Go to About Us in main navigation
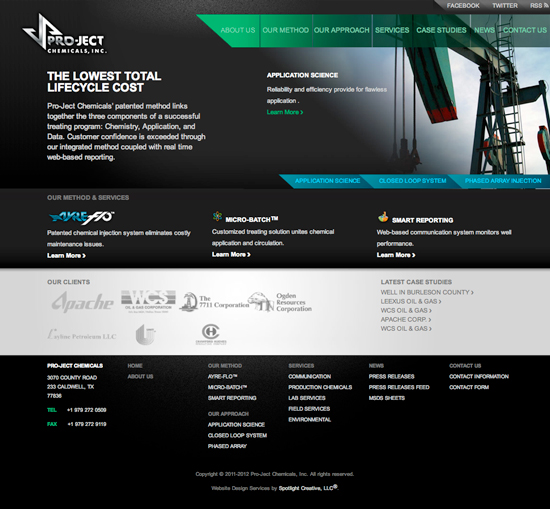Screen dimensions: 550x509 click(x=238, y=30)
